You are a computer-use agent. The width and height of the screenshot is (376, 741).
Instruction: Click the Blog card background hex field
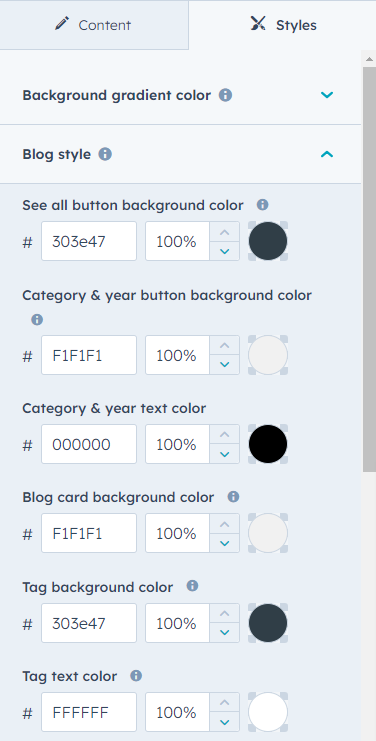[x=89, y=533]
